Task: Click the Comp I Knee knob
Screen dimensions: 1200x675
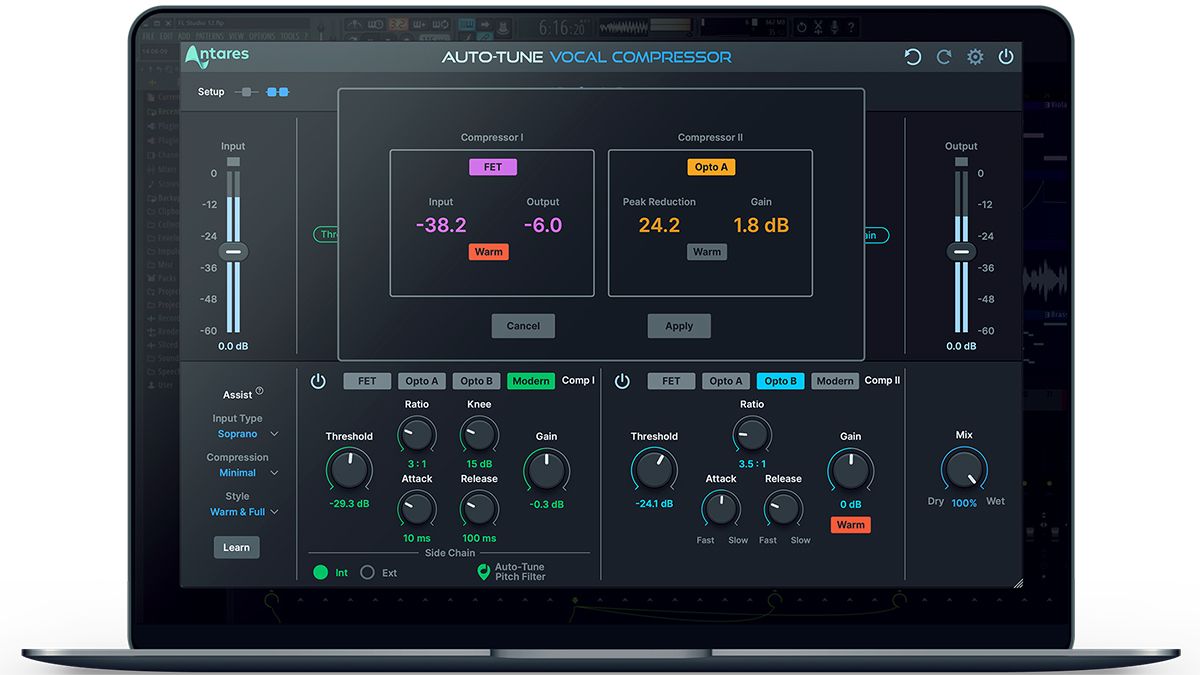Action: tap(479, 434)
